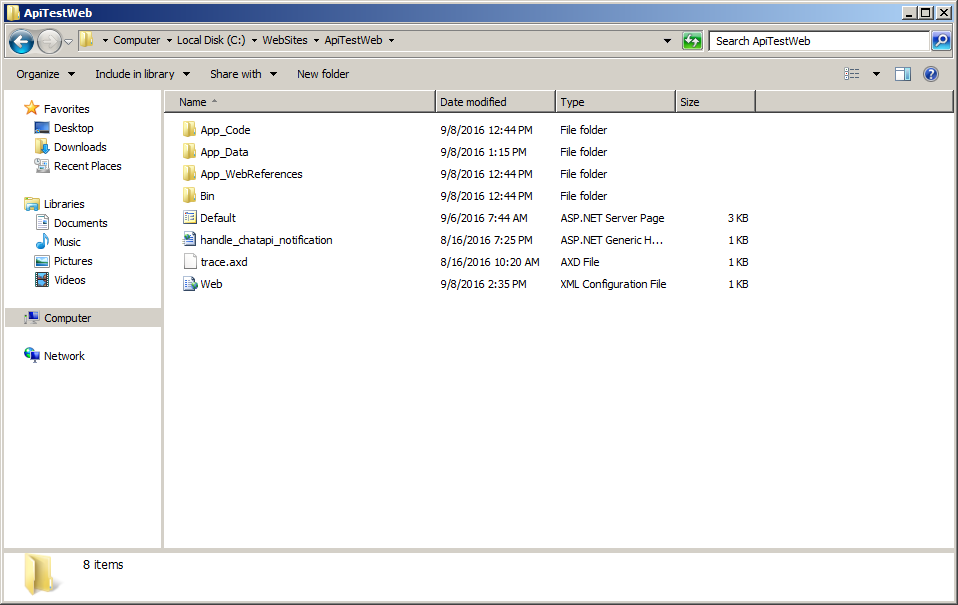Viewport: 958px width, 605px height.
Task: Expand dropdown arrow after ApiTestWeb breadcrumb
Action: tap(392, 41)
